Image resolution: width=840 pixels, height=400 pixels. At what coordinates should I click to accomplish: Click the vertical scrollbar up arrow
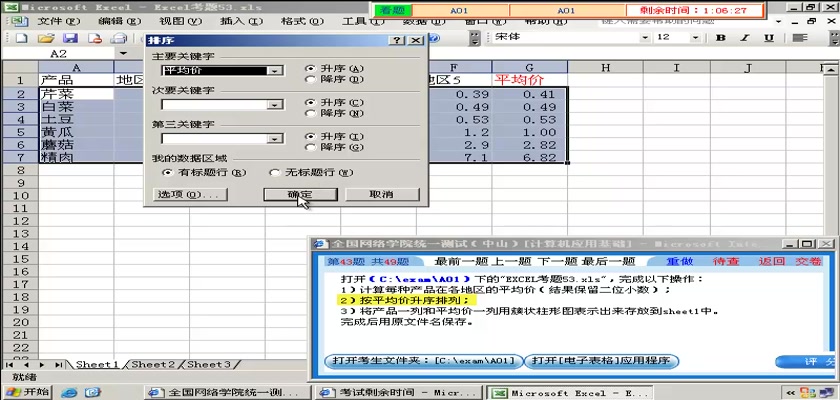pos(829,69)
